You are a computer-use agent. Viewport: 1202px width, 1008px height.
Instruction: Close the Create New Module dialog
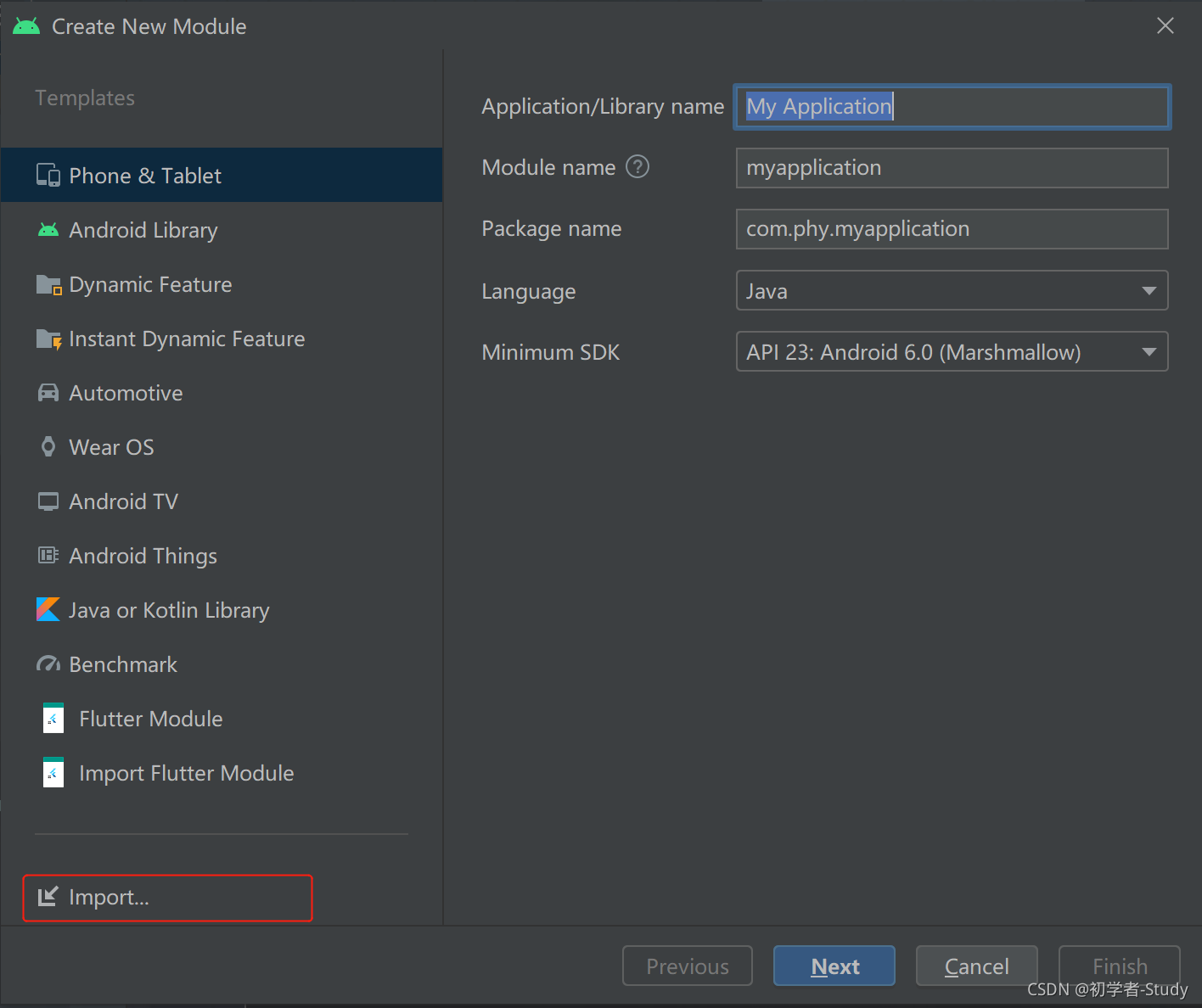(1165, 26)
